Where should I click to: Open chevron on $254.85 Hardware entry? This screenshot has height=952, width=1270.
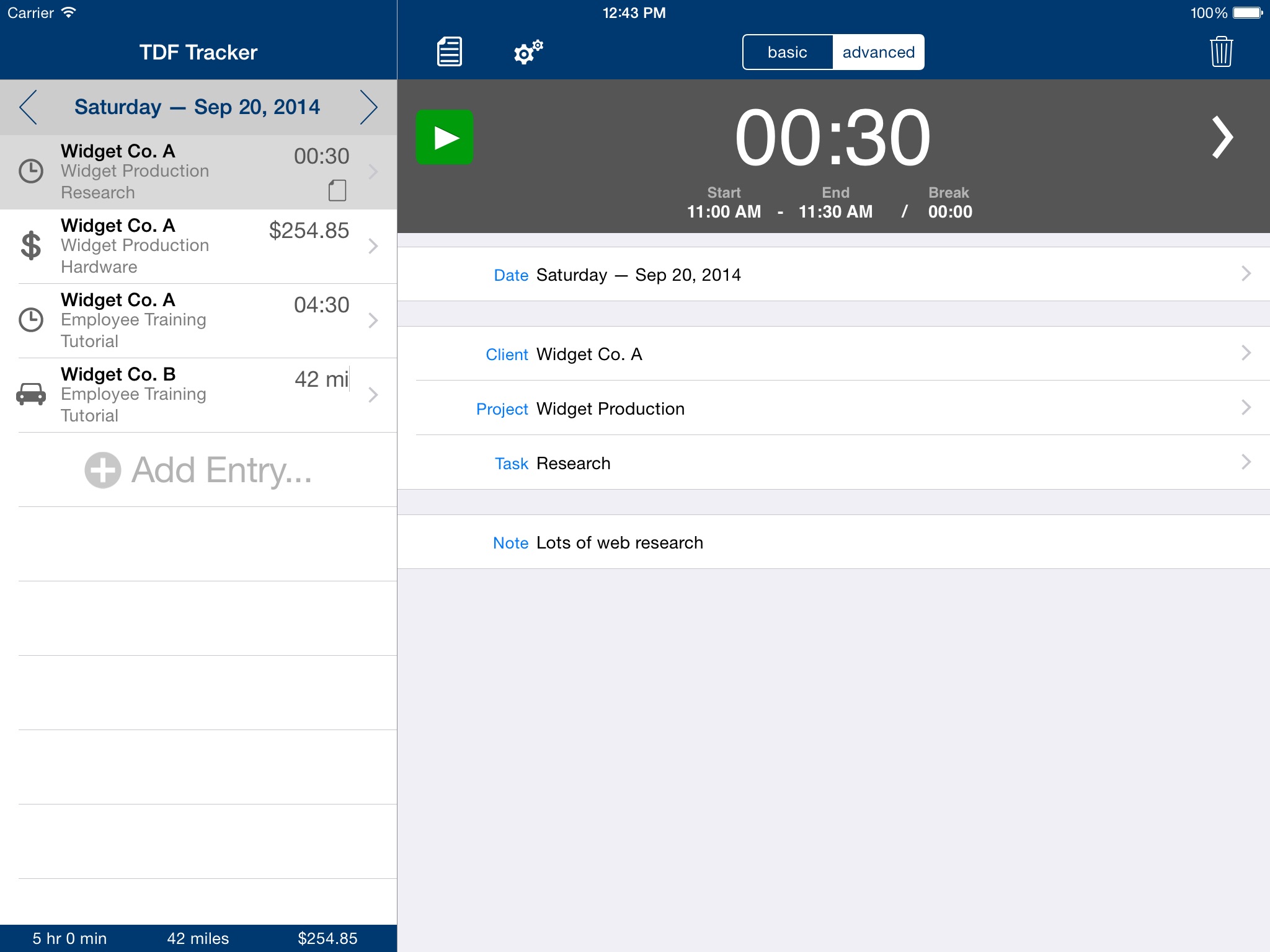pos(373,246)
